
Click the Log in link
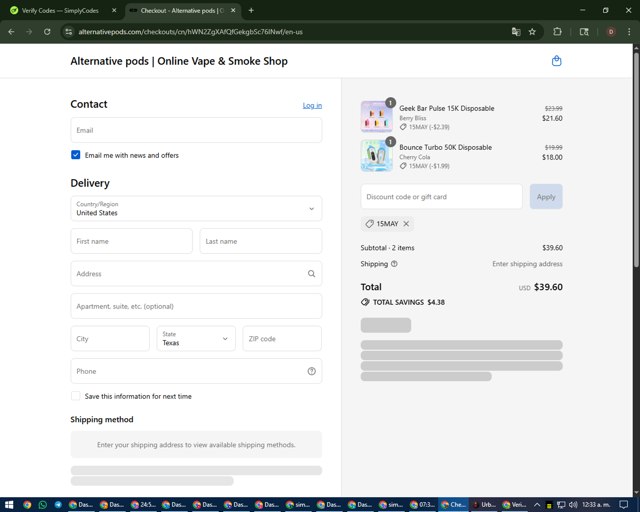coord(312,105)
